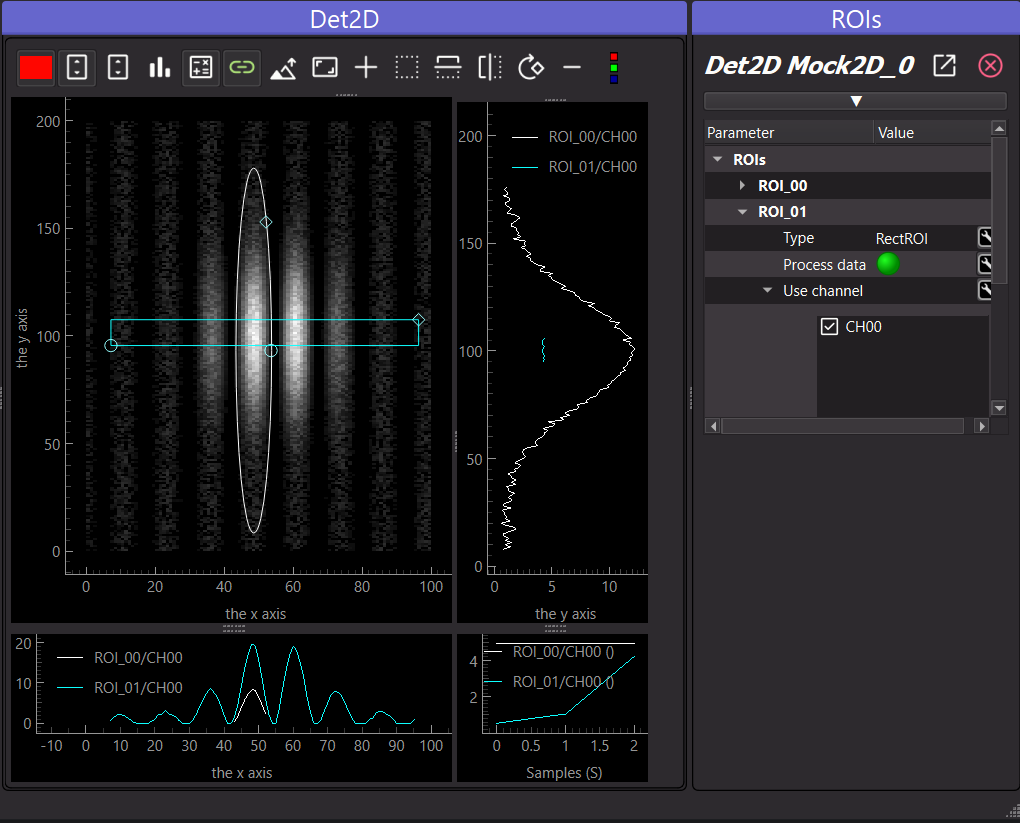The width and height of the screenshot is (1020, 823).
Task: Click the second vertical arrows scale icon
Action: (118, 68)
